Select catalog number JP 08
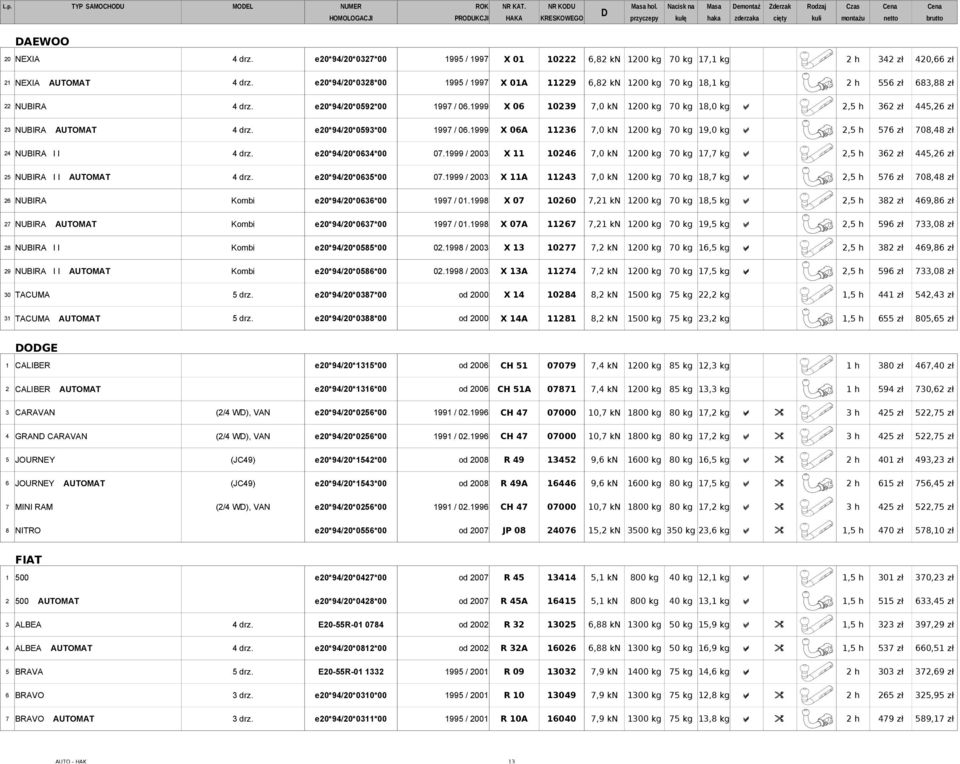The image size is (960, 764). click(514, 531)
